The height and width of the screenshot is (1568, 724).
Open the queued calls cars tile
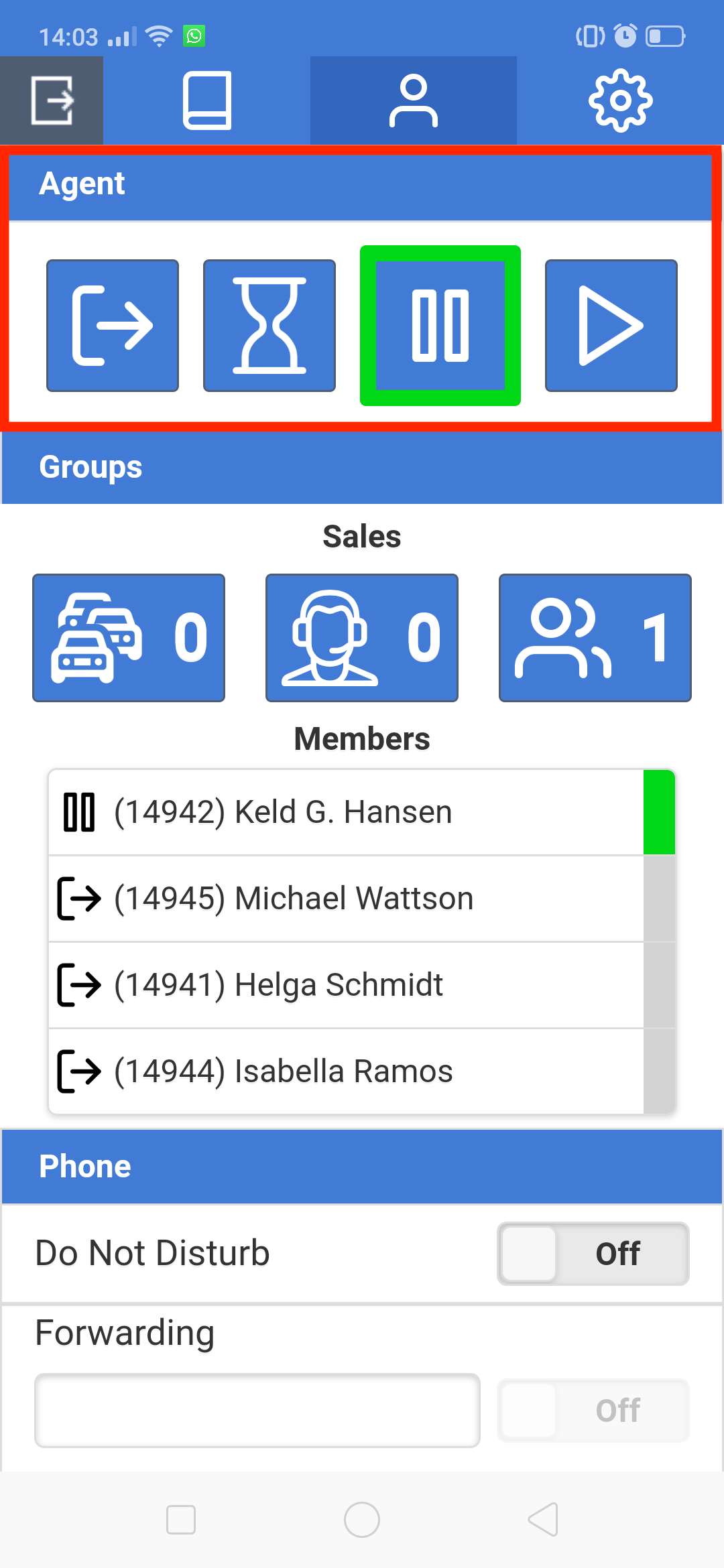(x=129, y=638)
